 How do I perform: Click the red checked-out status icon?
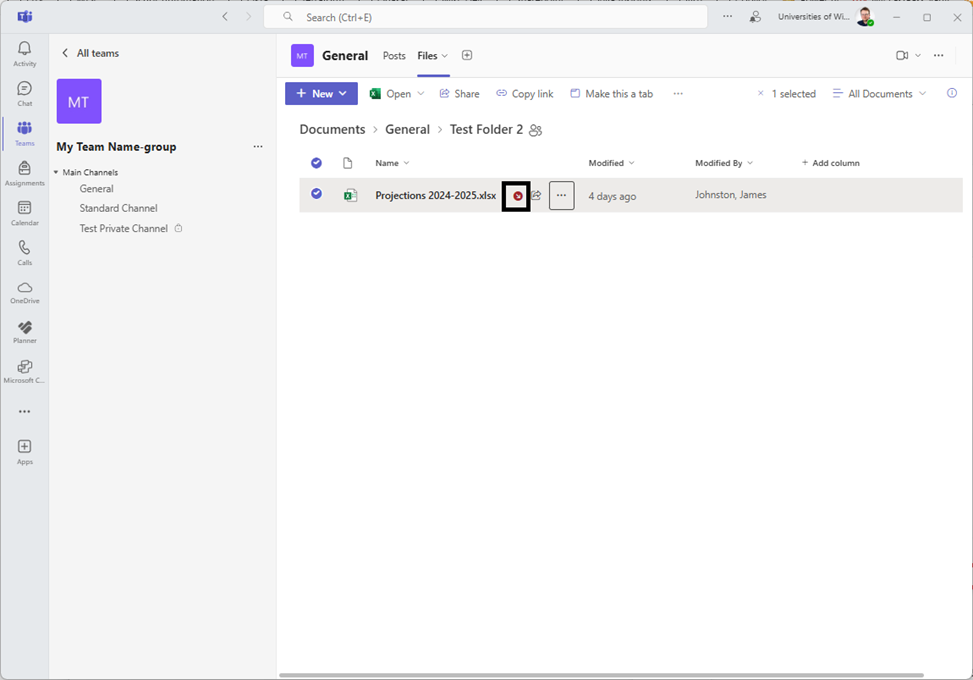click(x=517, y=196)
